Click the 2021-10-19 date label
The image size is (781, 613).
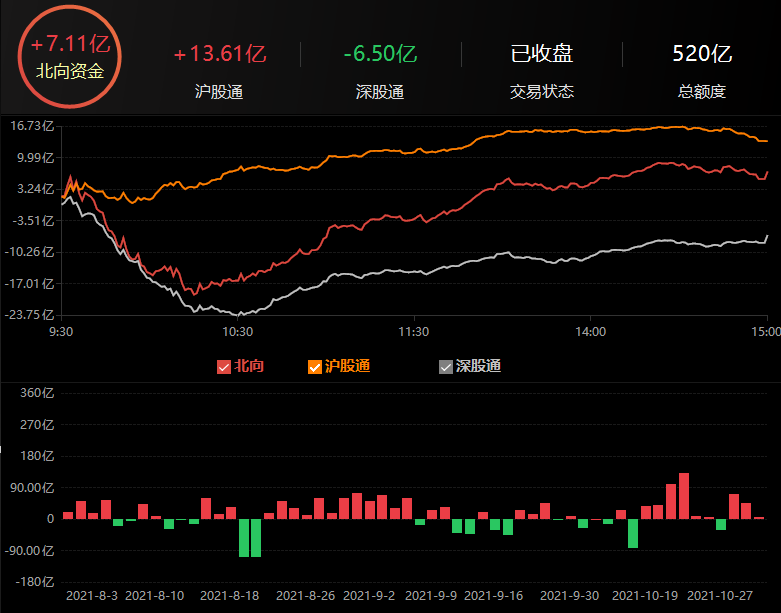tap(646, 595)
